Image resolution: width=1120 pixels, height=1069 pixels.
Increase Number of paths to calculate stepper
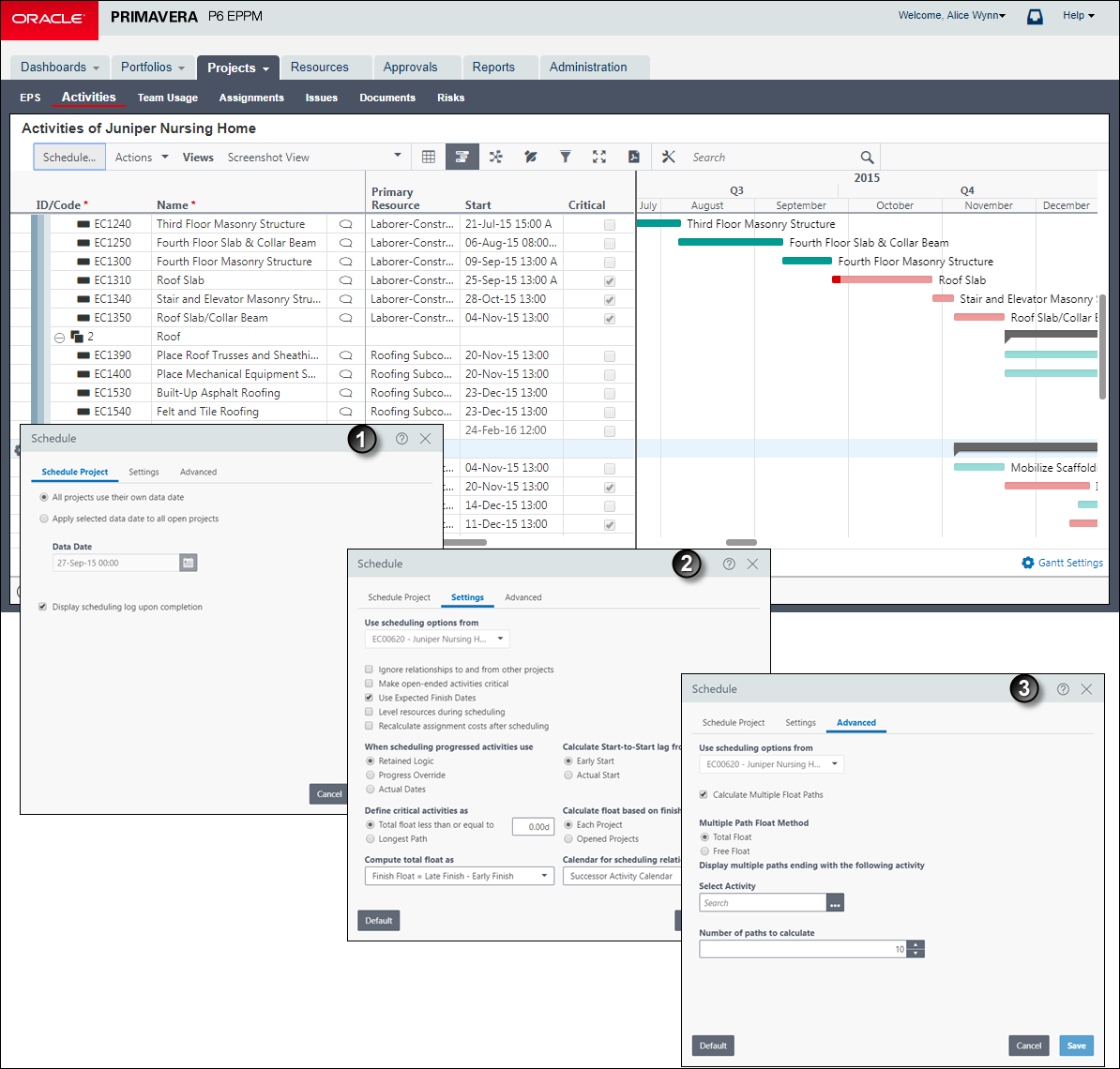915,944
